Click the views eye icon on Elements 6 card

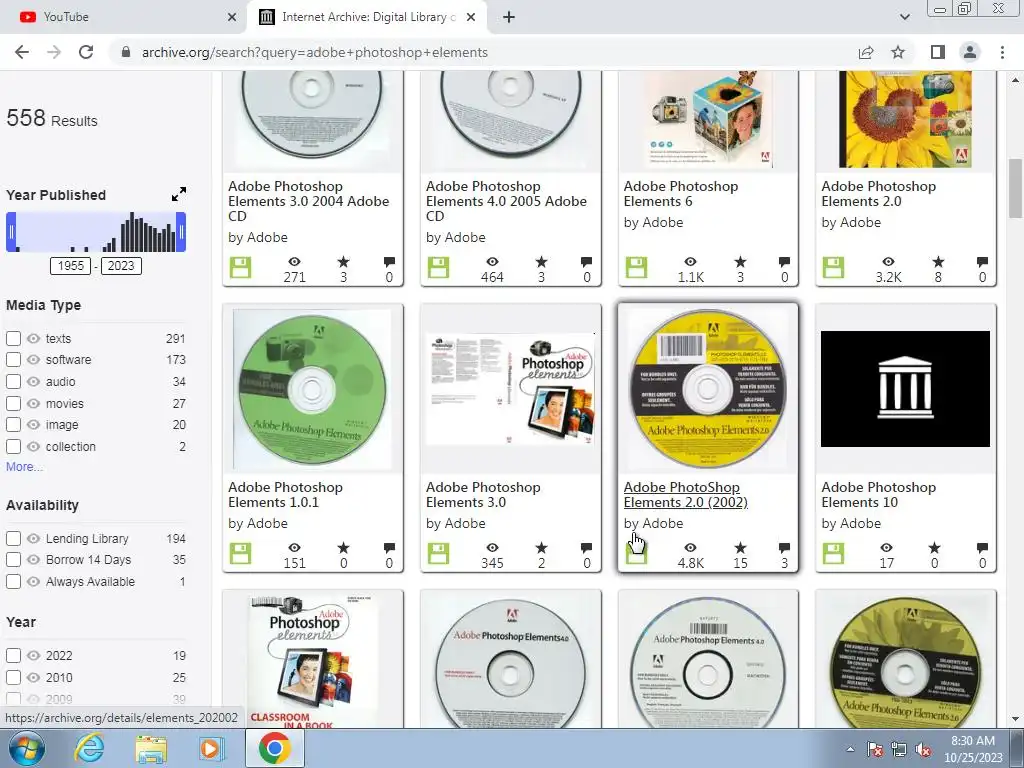click(x=690, y=262)
